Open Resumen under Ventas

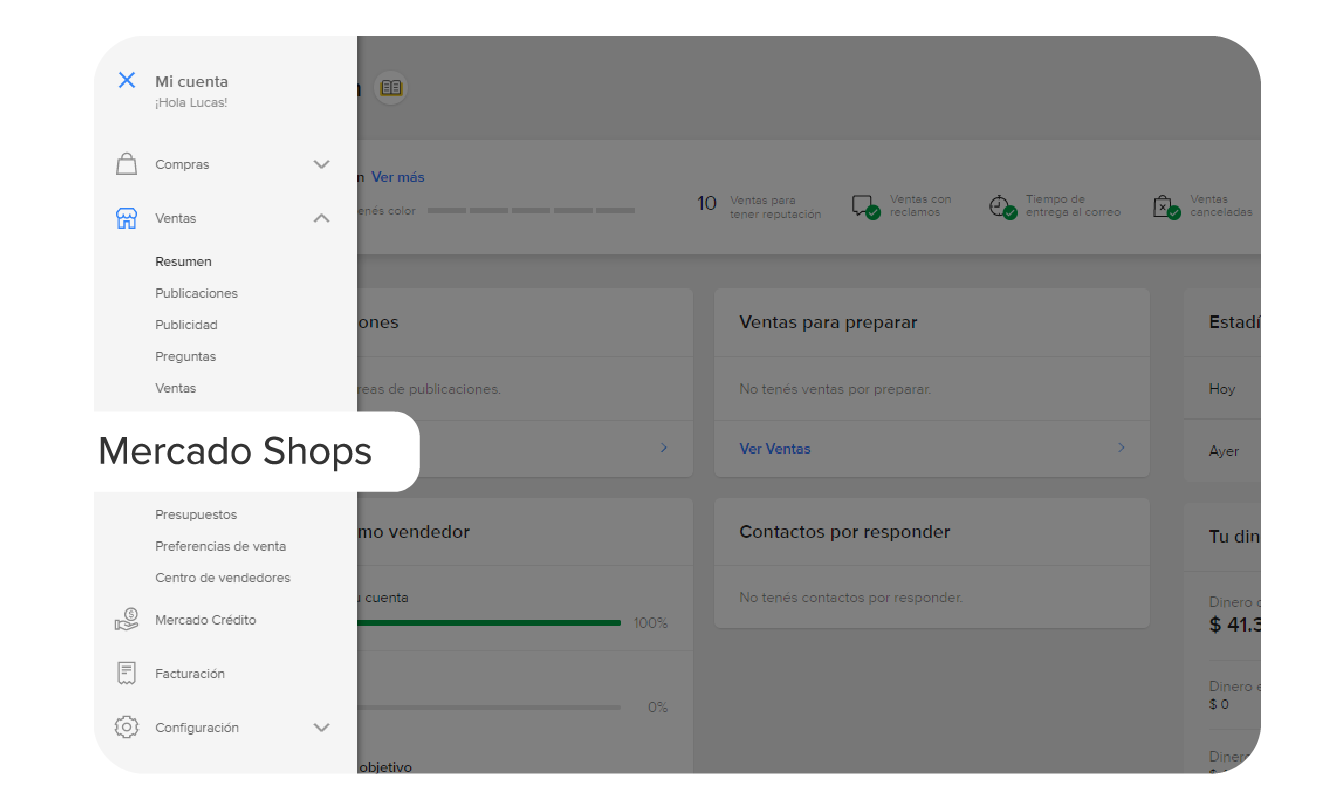pyautogui.click(x=183, y=261)
